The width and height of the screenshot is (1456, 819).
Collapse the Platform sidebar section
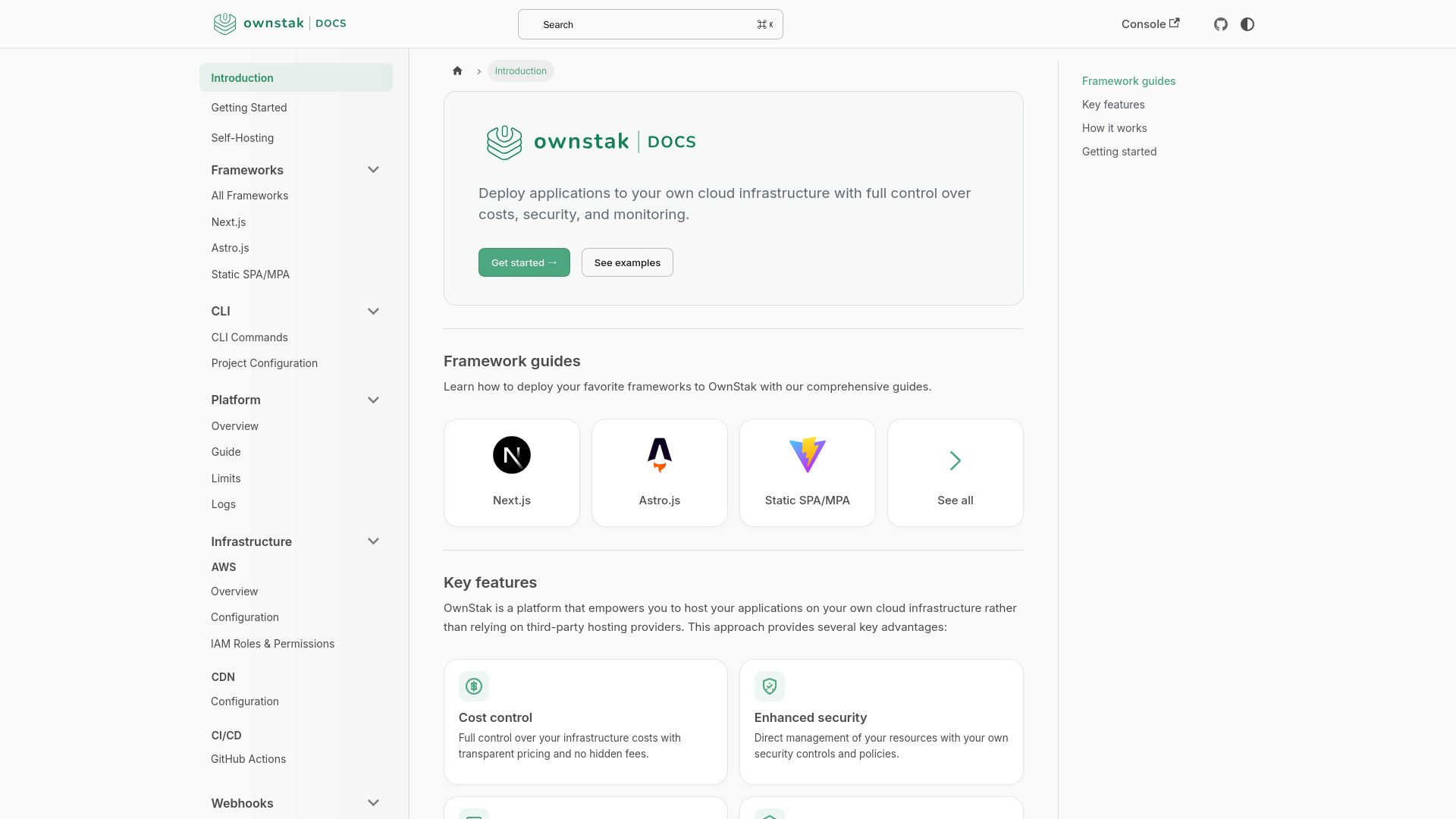[373, 400]
